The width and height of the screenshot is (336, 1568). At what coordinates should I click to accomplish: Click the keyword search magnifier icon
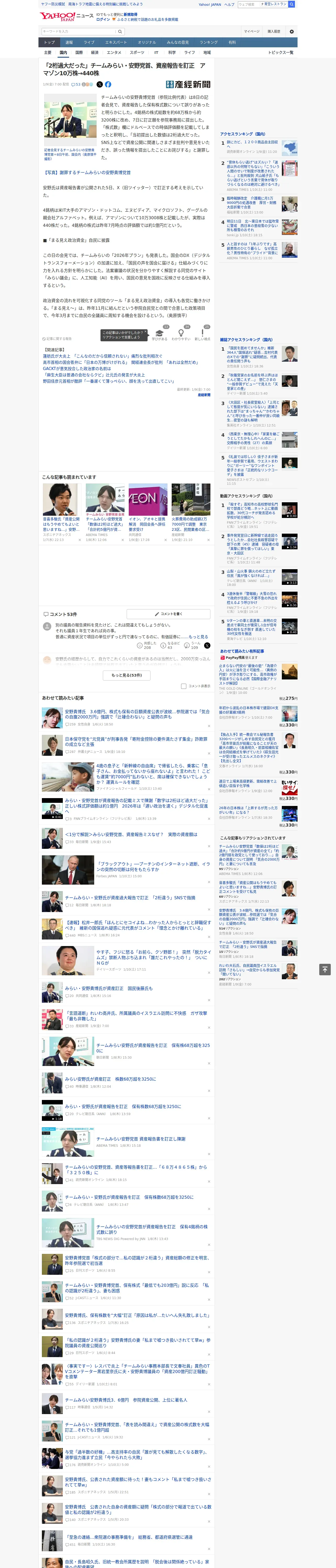[120, 32]
